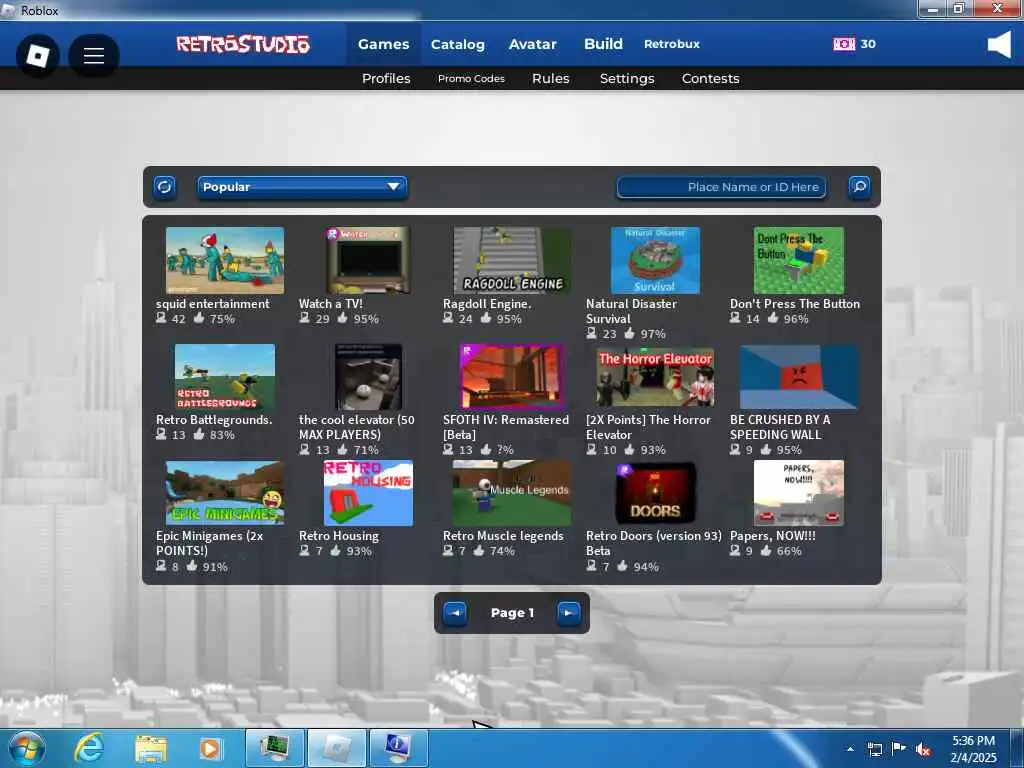Screen dimensions: 1024x768
Task: Open the Settings page
Action: [x=627, y=78]
